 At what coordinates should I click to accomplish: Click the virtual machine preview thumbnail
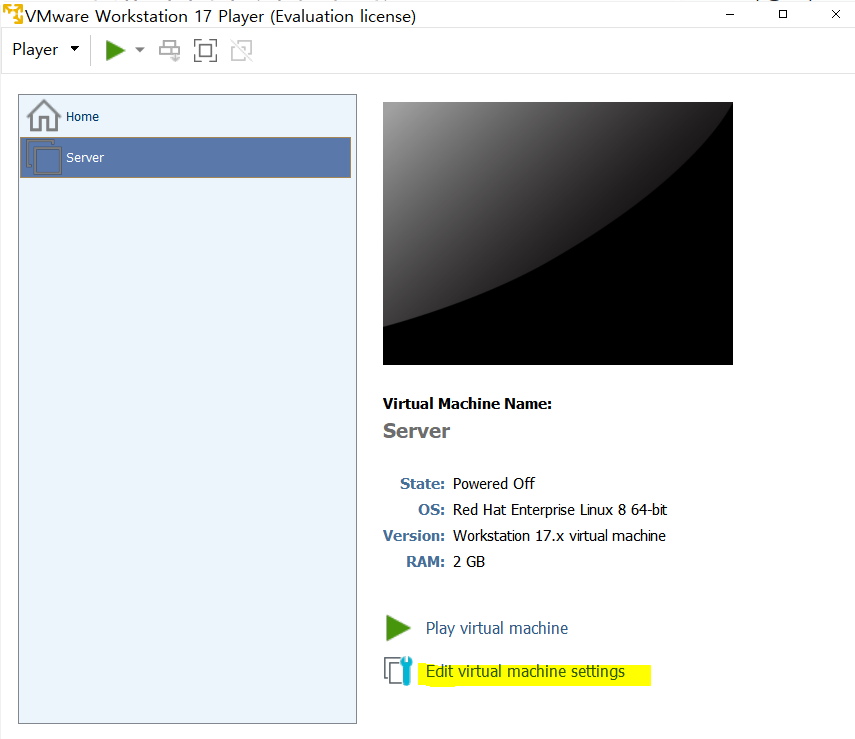[x=558, y=233]
